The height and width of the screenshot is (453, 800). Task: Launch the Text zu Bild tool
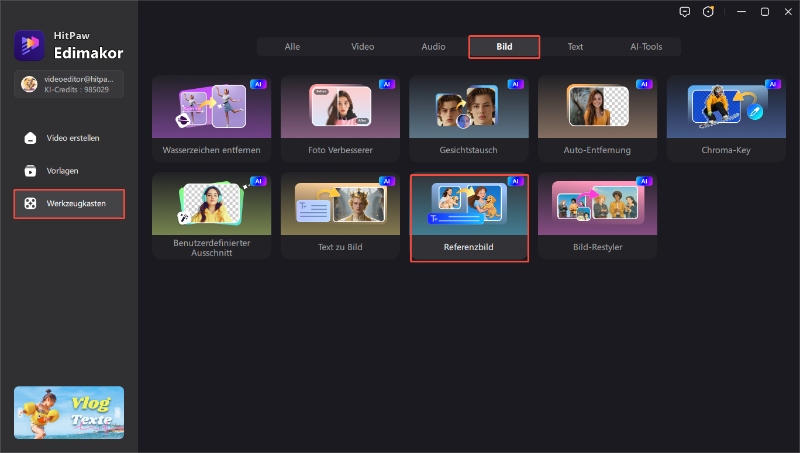[340, 216]
